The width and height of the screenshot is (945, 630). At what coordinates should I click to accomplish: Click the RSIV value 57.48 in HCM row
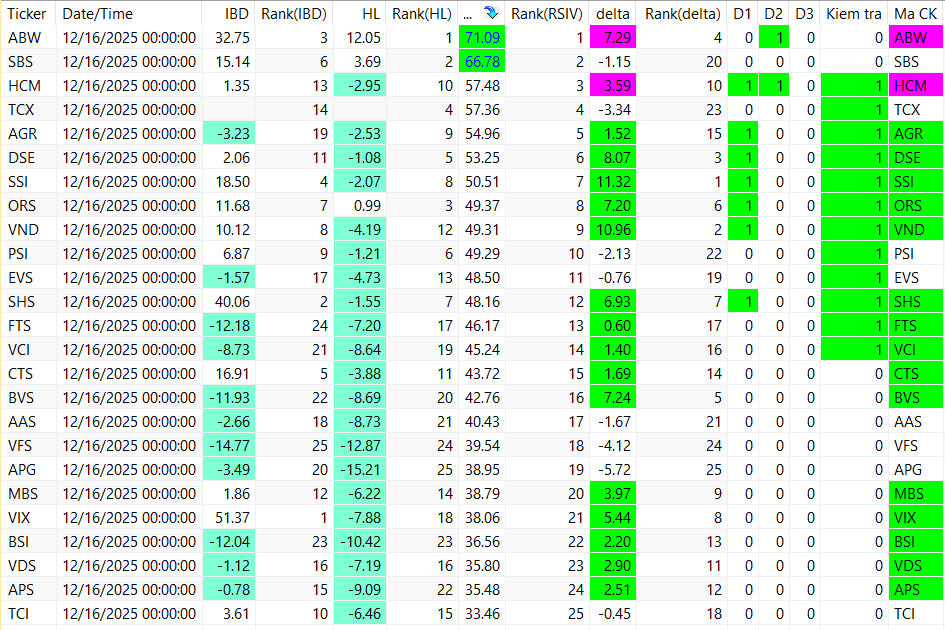482,86
